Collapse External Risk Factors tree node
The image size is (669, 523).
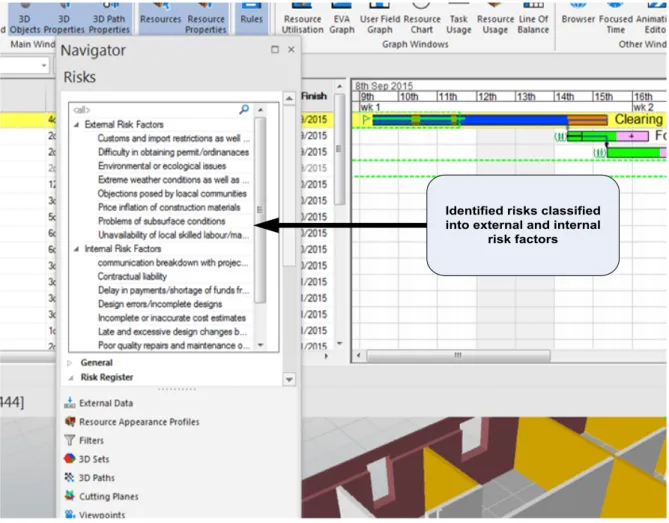pyautogui.click(x=77, y=125)
